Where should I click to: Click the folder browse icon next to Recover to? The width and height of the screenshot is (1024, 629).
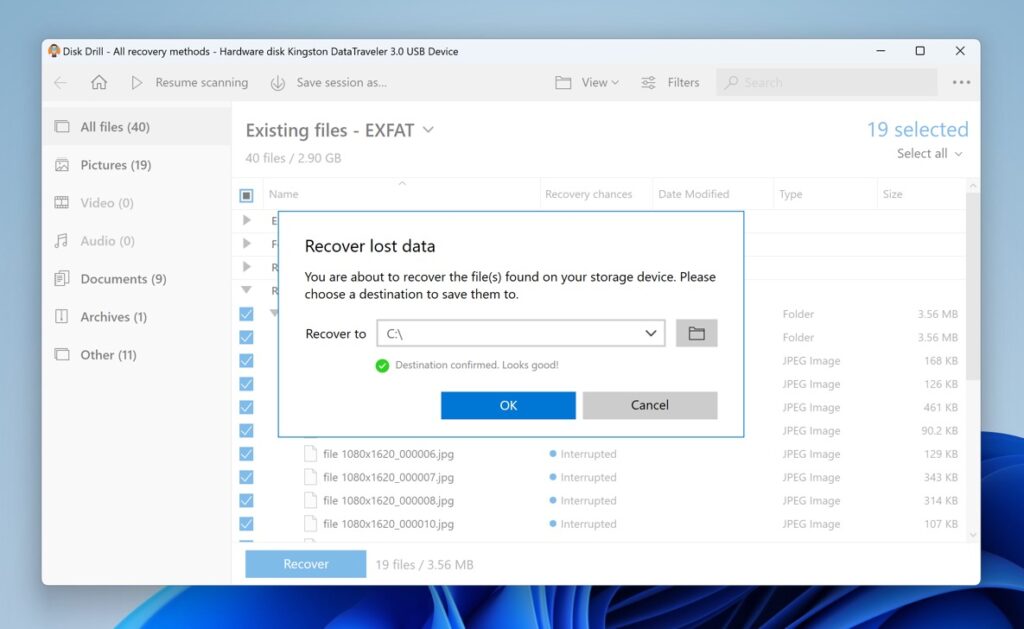tap(696, 333)
